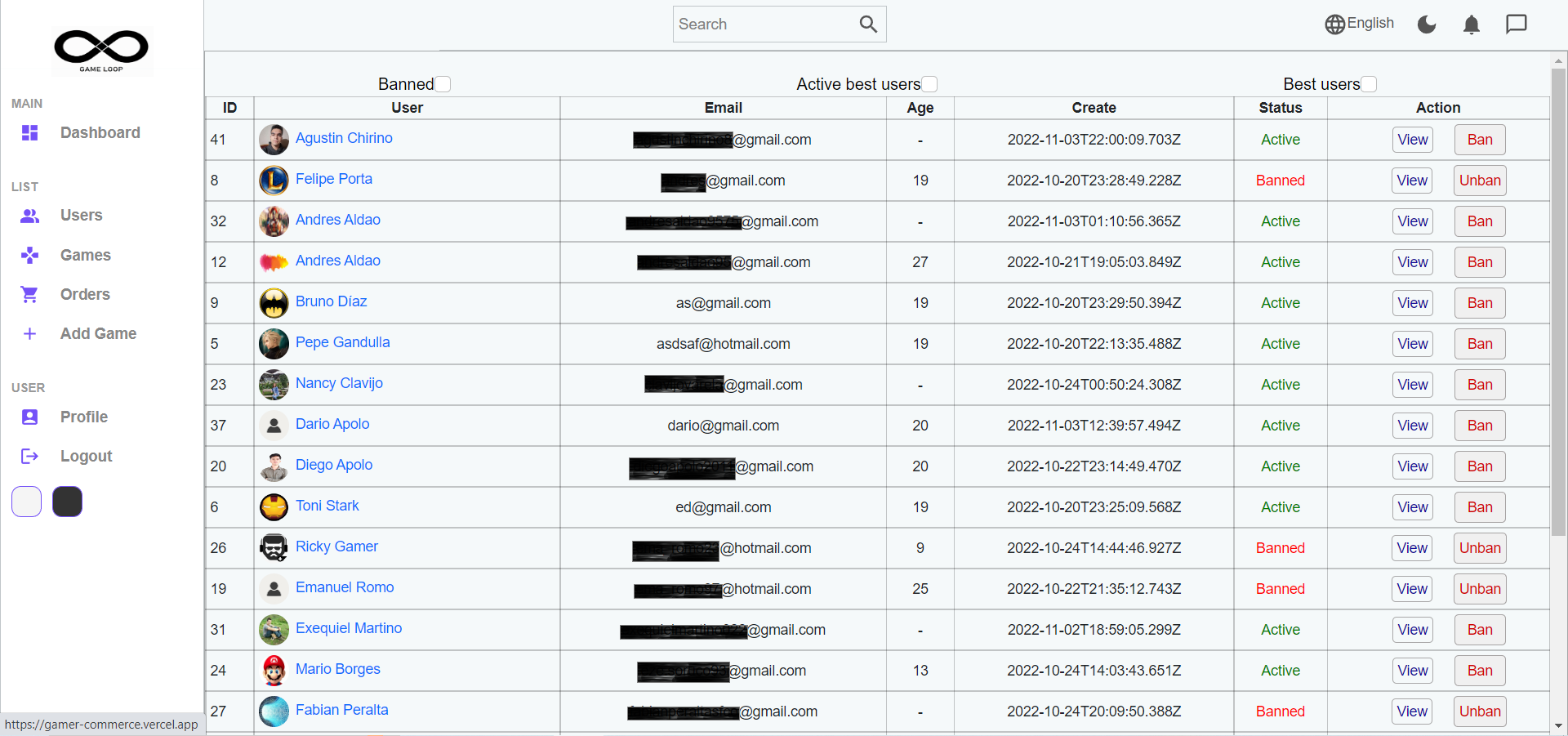This screenshot has height=736, width=1568.
Task: Click the Orders cart icon
Action: (x=29, y=294)
